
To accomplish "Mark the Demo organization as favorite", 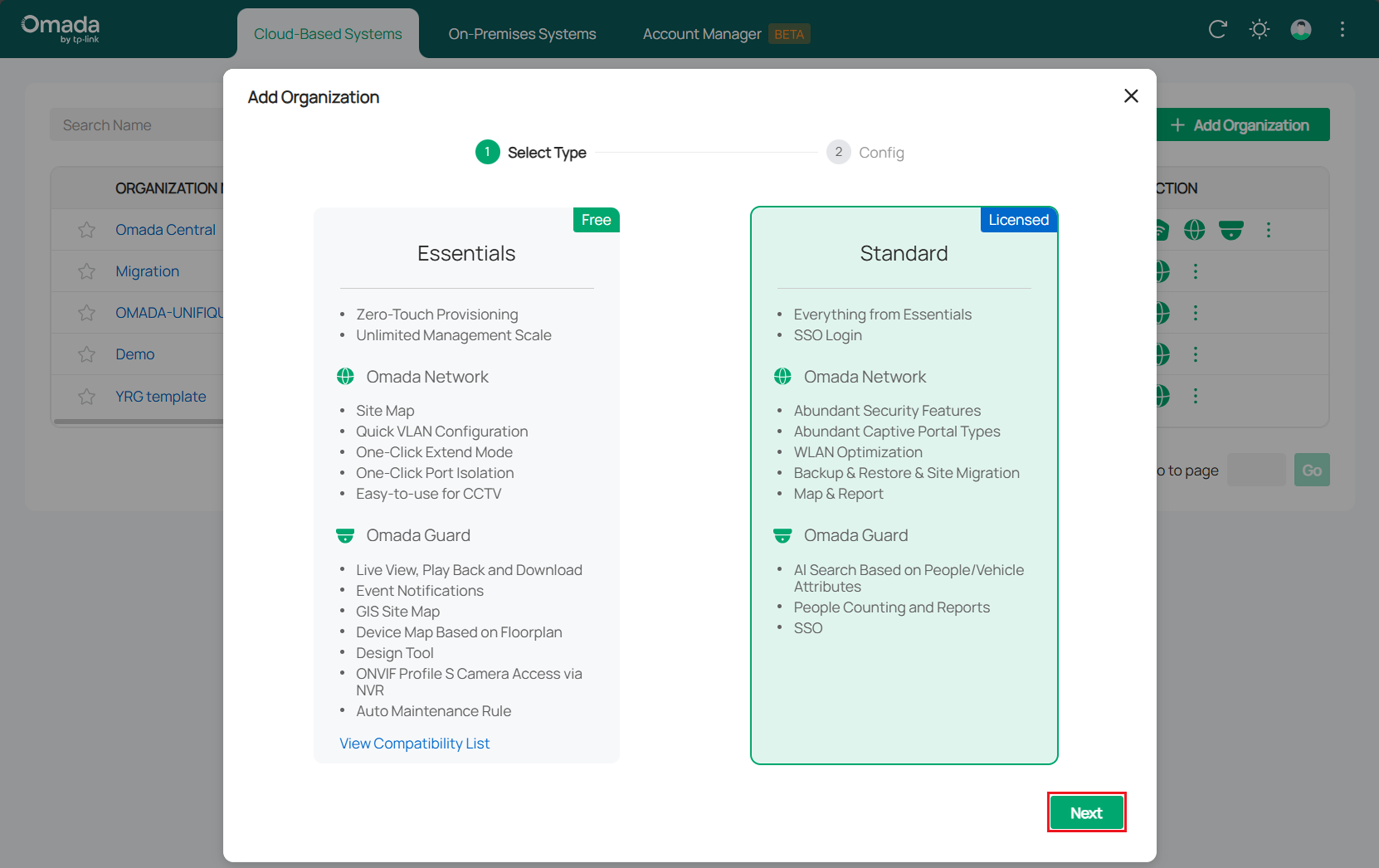I will 87,354.
